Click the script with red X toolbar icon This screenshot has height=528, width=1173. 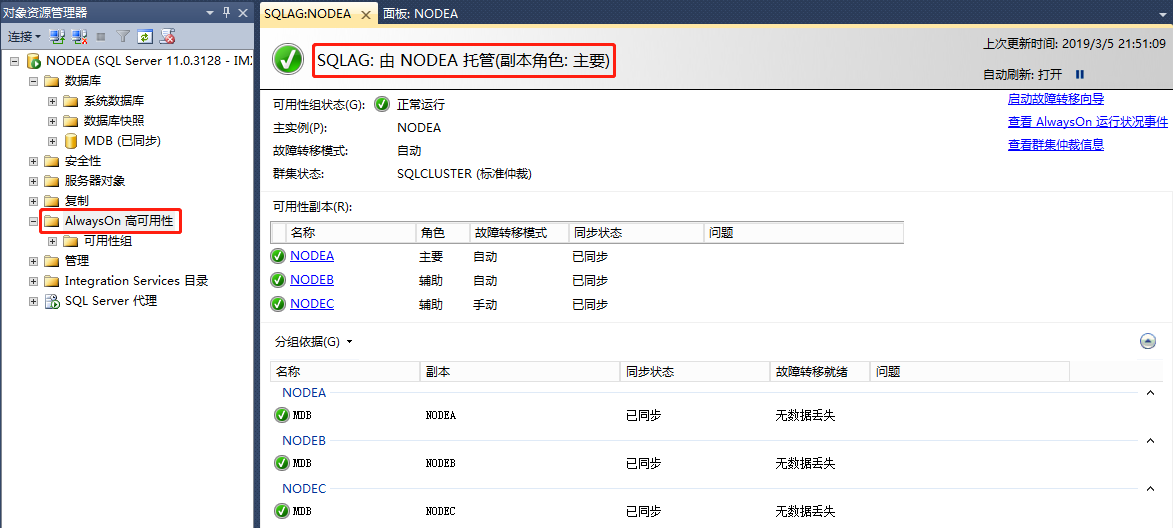(168, 36)
